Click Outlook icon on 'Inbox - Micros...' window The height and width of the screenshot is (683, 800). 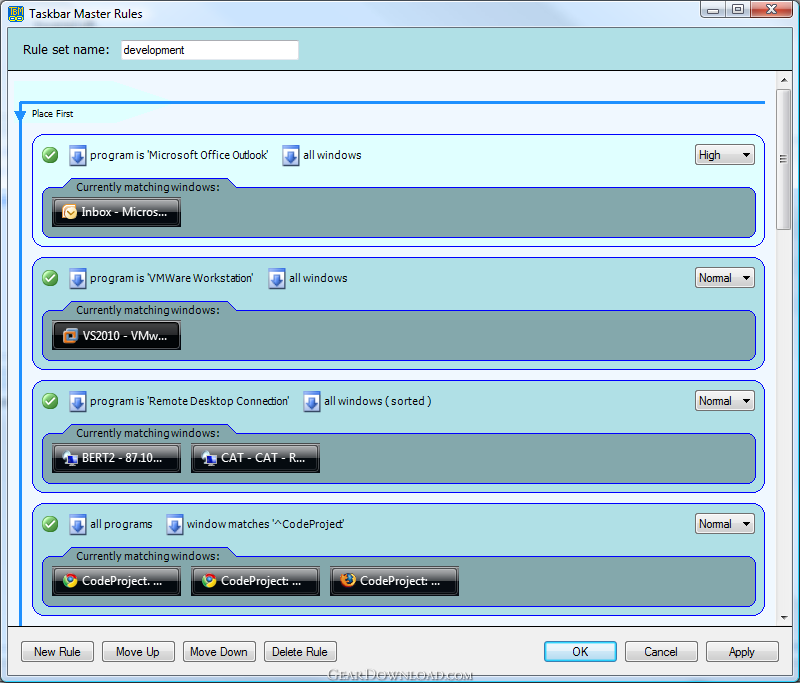[69, 212]
